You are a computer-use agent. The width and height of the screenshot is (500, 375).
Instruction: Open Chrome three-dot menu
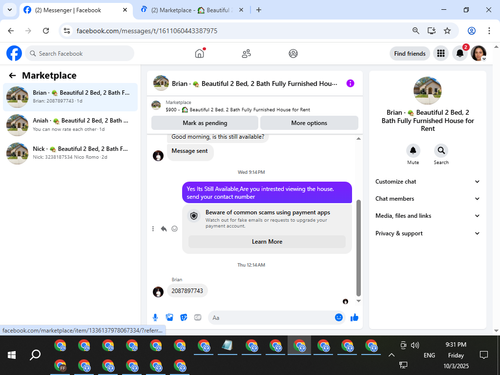tap(489, 31)
